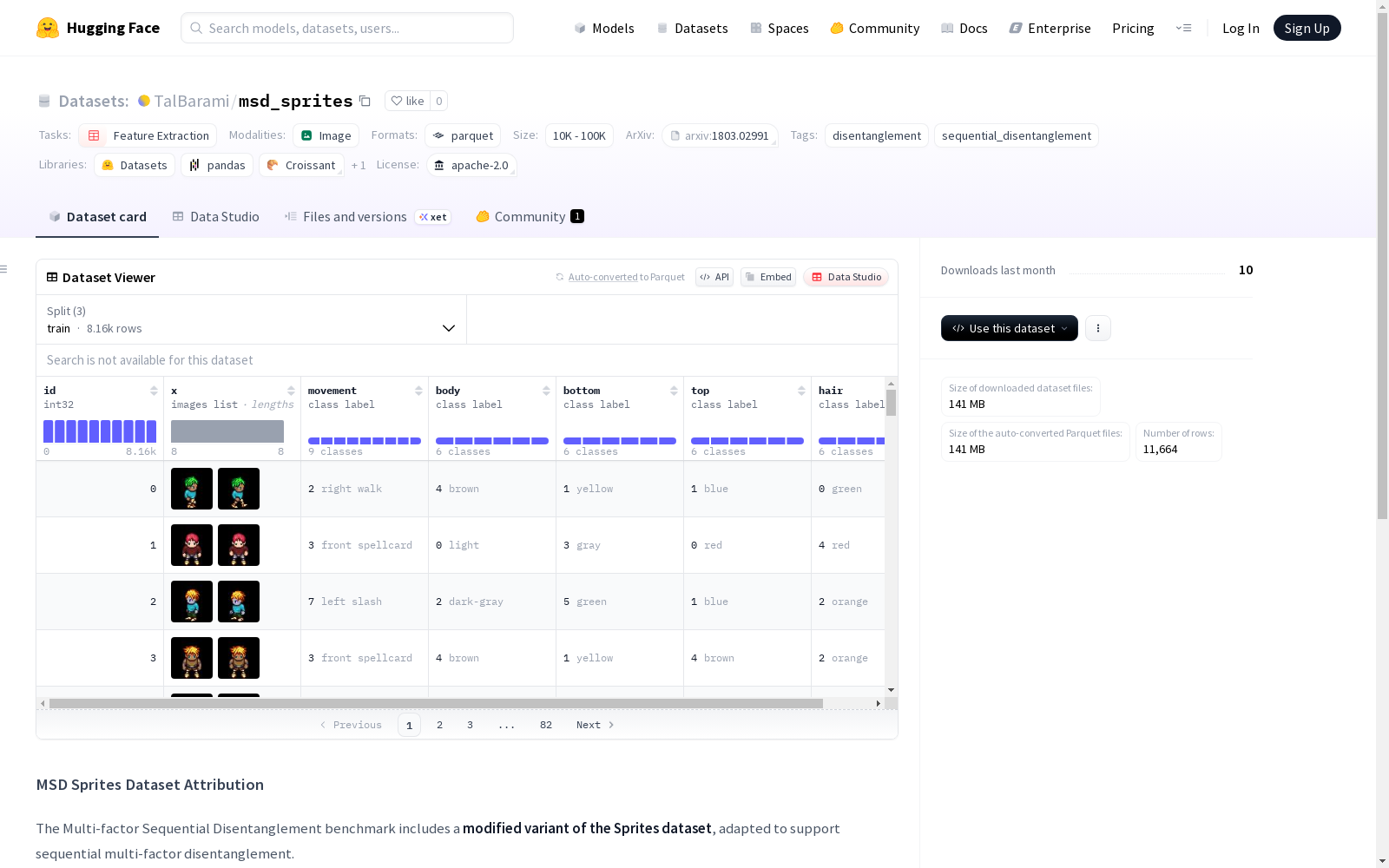Go to the Pricing page

point(1133,28)
